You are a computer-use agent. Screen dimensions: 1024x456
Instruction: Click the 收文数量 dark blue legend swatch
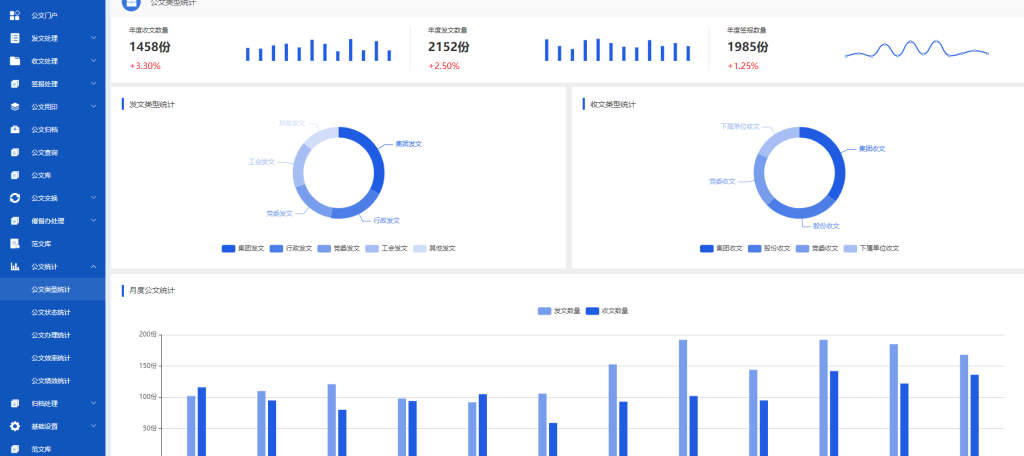592,311
